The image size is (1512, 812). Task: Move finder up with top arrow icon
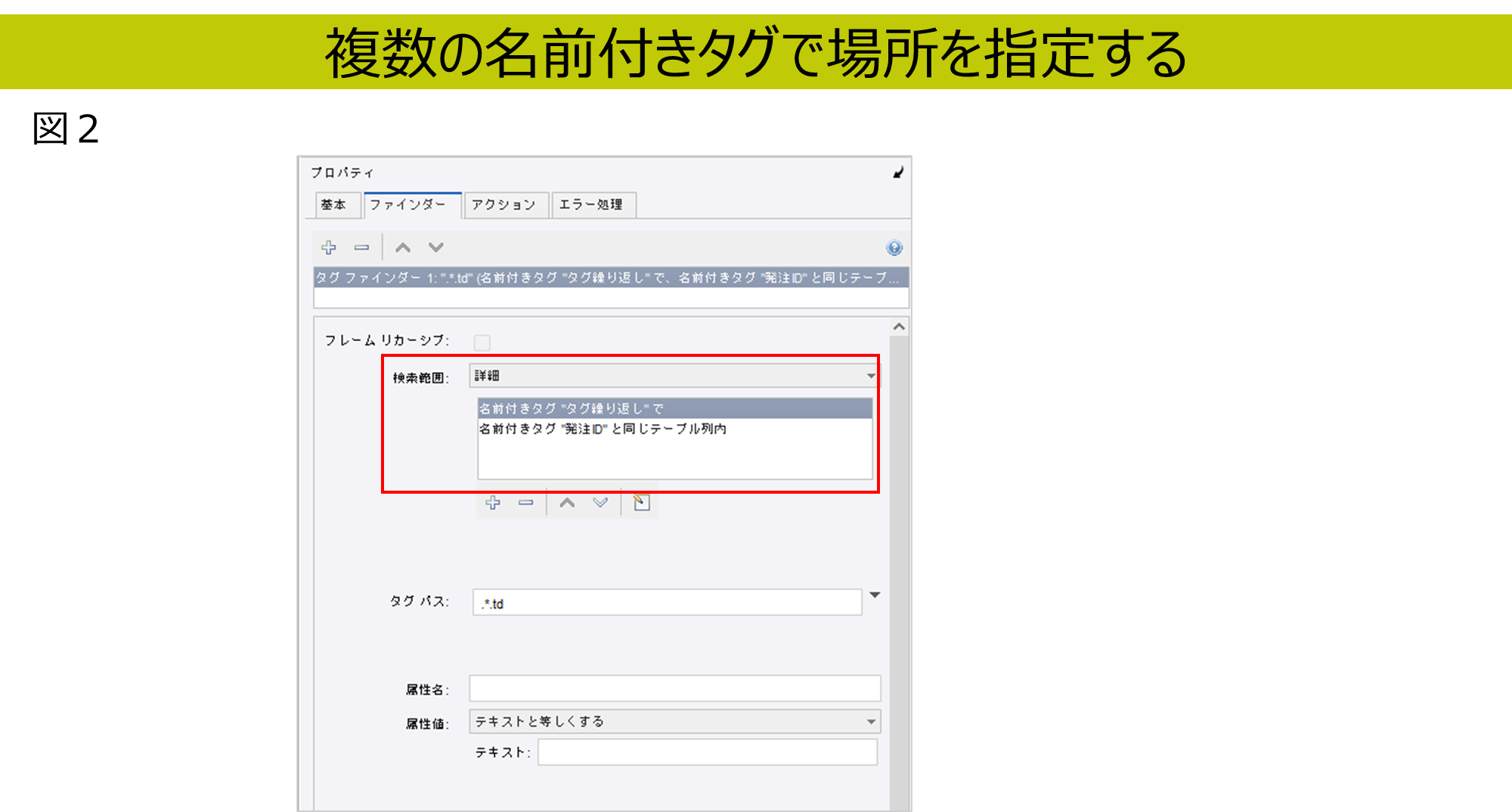pyautogui.click(x=403, y=248)
